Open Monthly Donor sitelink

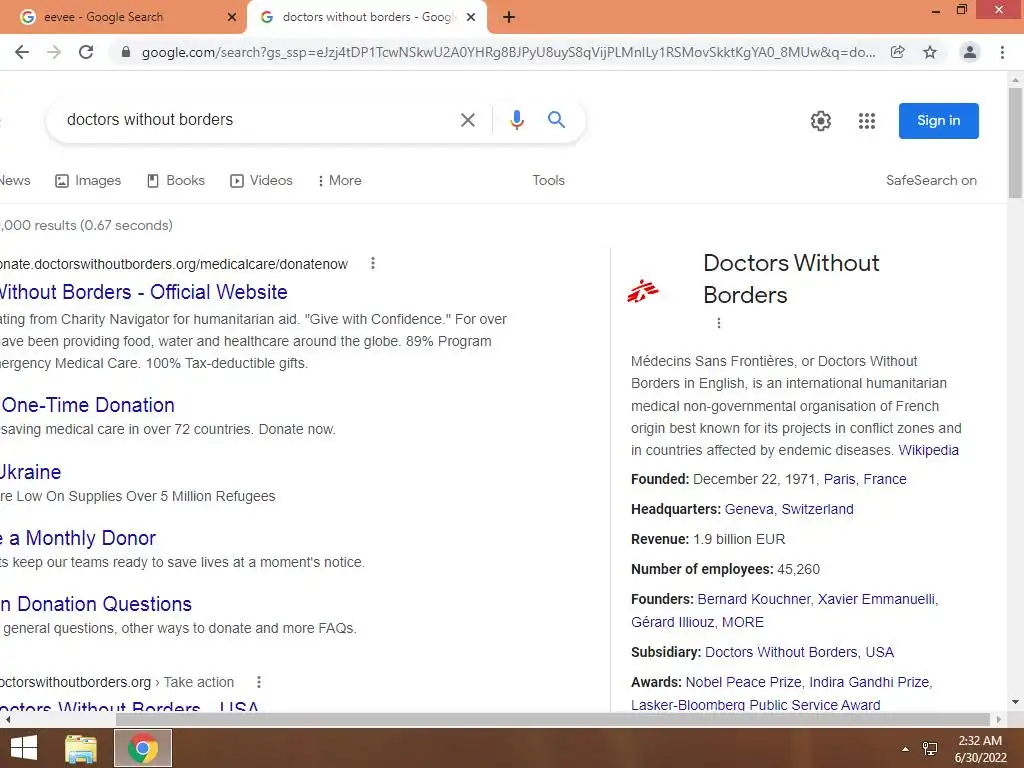pyautogui.click(x=78, y=538)
